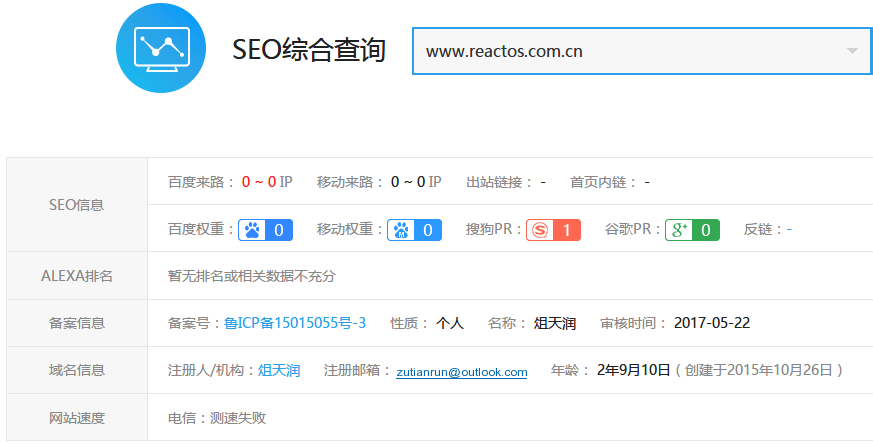Open the 反链 dash link
873x444 pixels.
[x=789, y=229]
